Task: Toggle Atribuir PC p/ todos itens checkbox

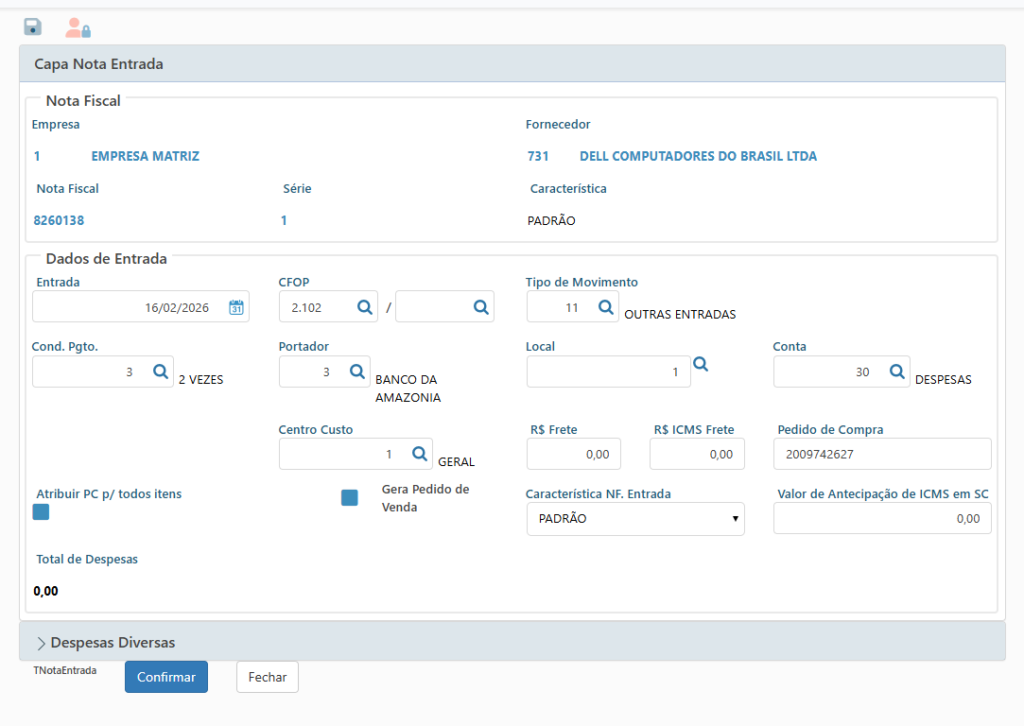Action: (41, 513)
